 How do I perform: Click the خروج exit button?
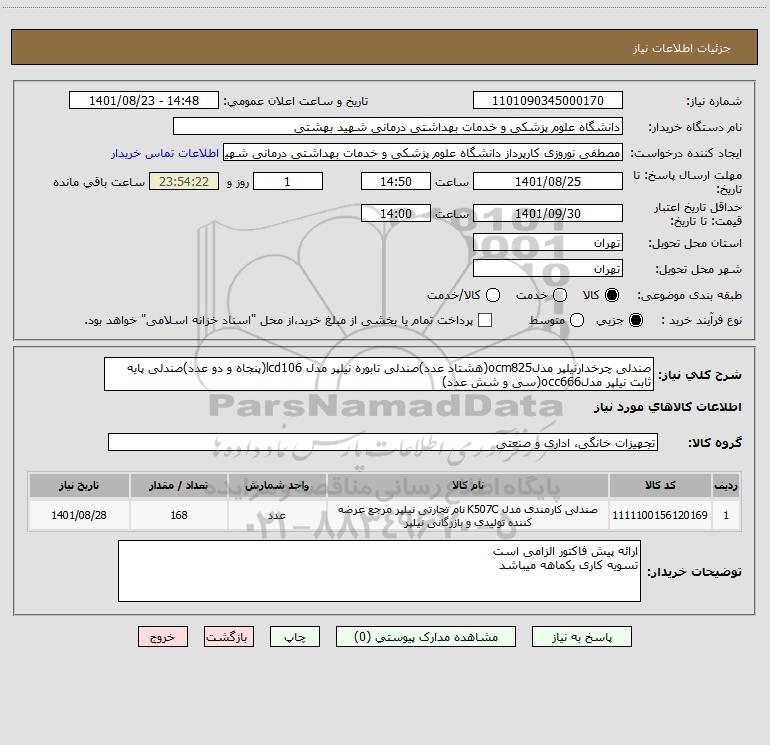point(163,637)
